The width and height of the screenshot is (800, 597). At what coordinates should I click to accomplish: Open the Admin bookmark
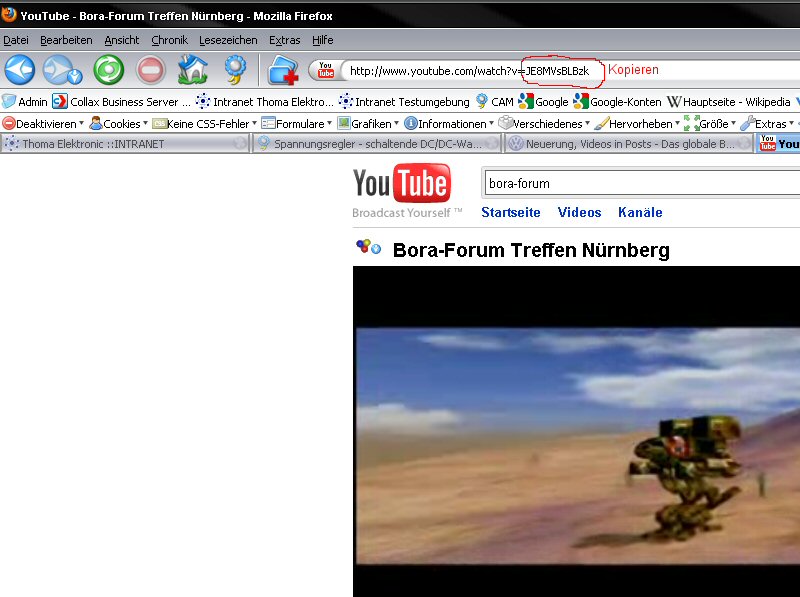click(24, 102)
